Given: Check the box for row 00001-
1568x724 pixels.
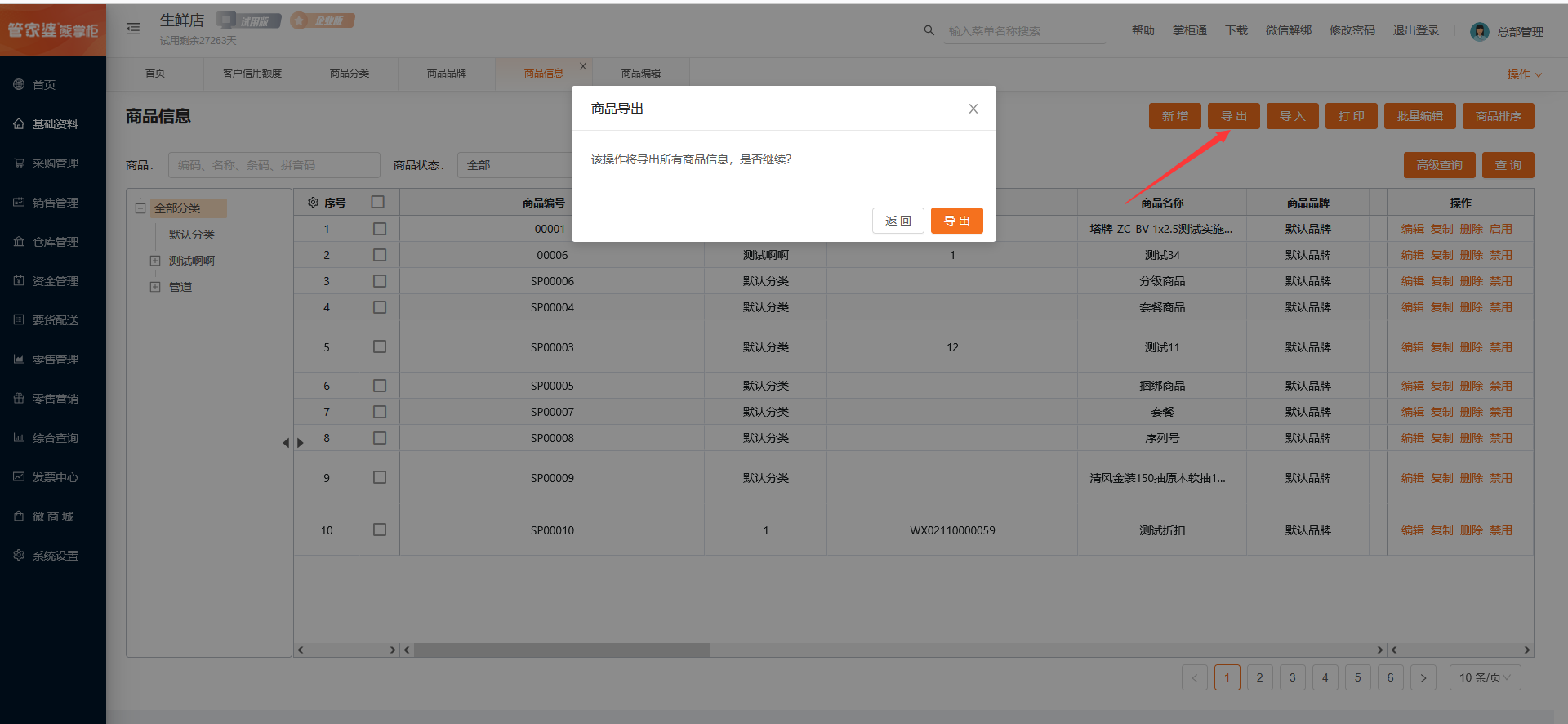Looking at the screenshot, I should click(380, 229).
